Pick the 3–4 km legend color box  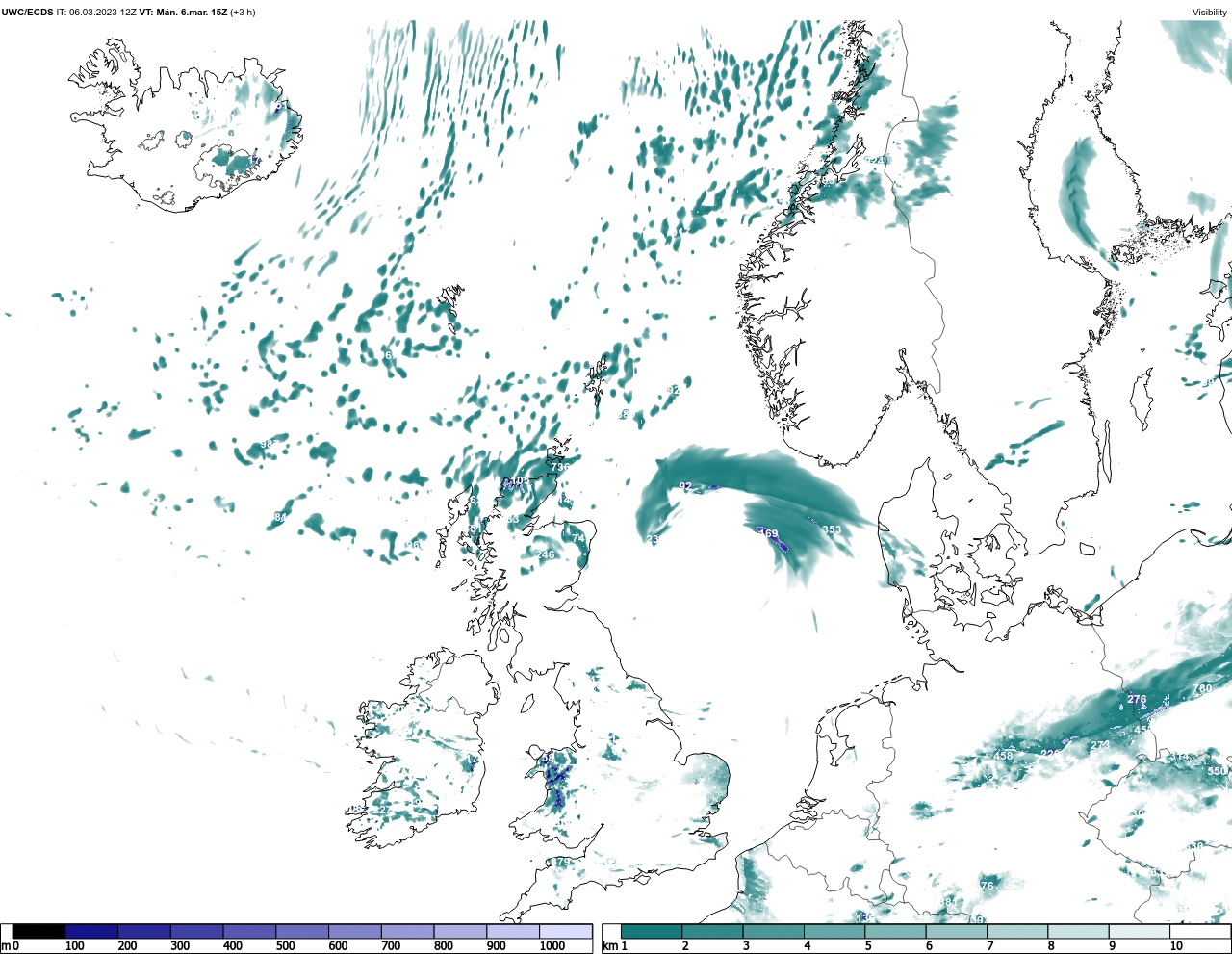[x=774, y=932]
